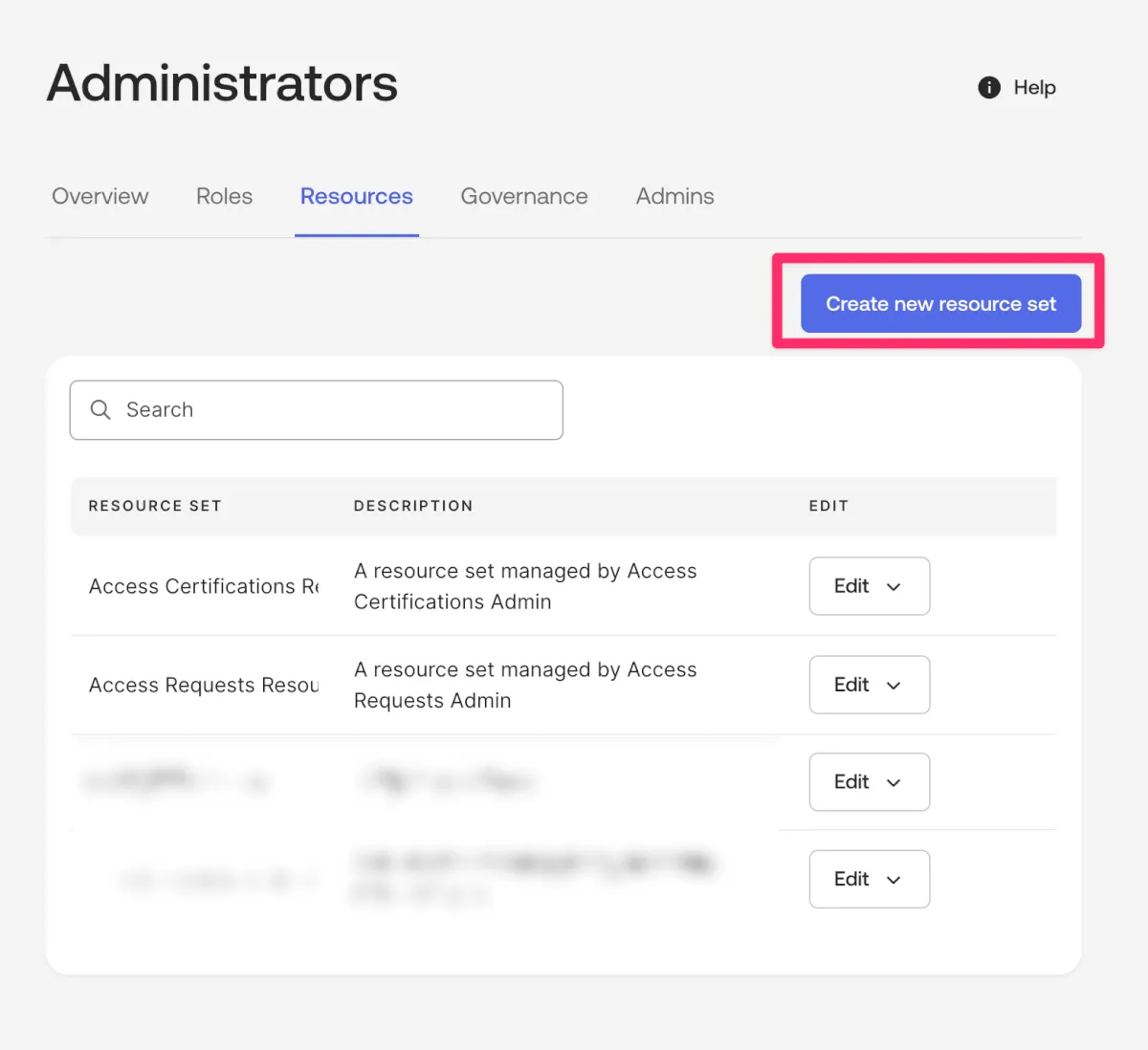Select the Resources tab
This screenshot has width=1148, height=1050.
click(356, 196)
